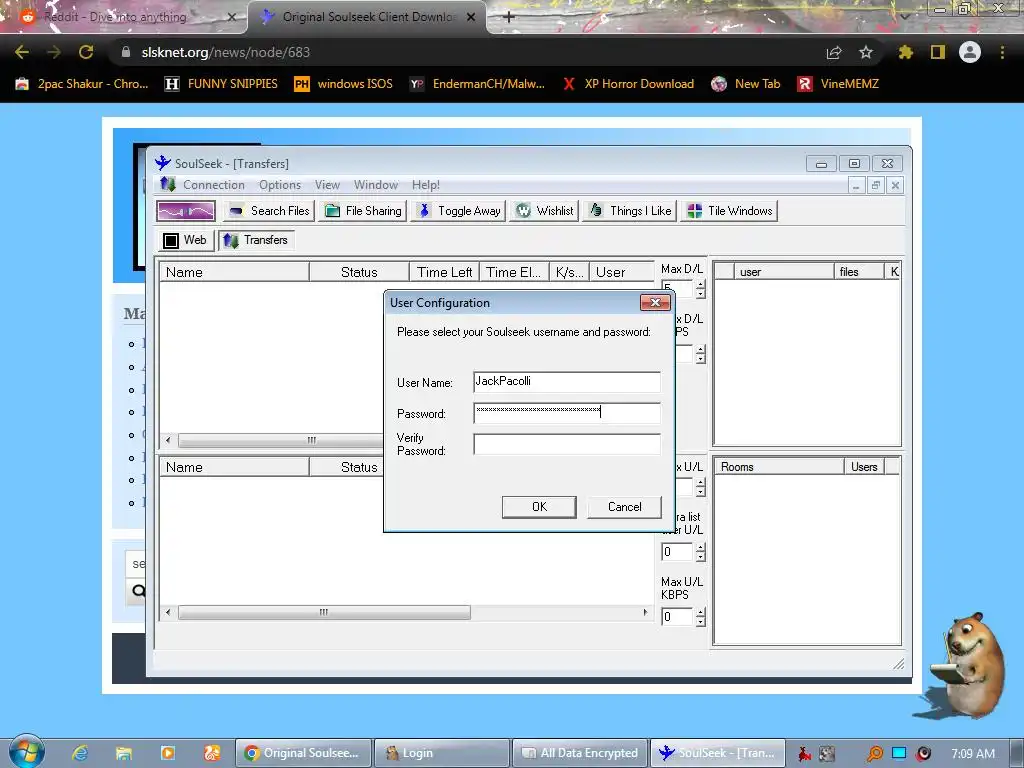Open the windows ISOS bookmark
The width and height of the screenshot is (1024, 768).
(344, 84)
